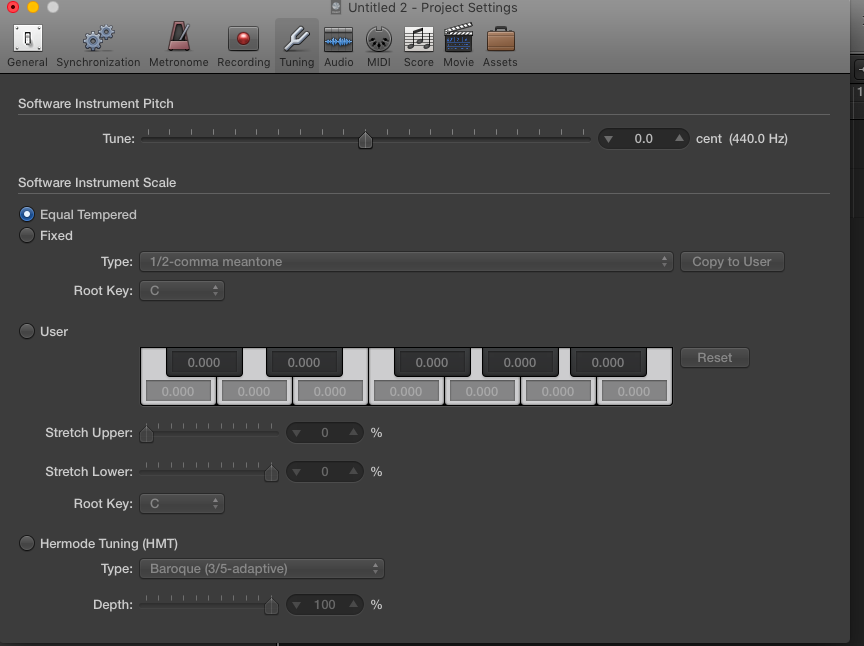The height and width of the screenshot is (646, 864).
Task: Open the Root Key dropdown under Fixed
Action: 181,291
